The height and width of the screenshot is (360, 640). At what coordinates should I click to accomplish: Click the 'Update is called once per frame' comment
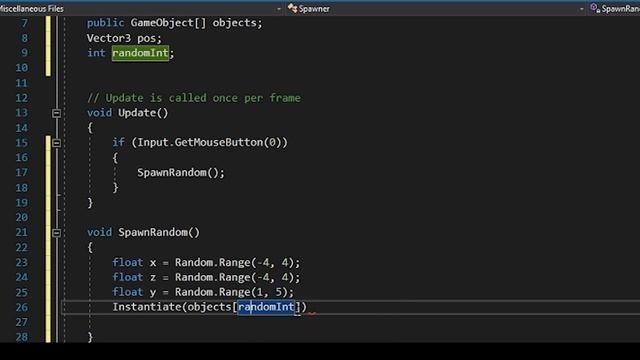click(x=194, y=98)
